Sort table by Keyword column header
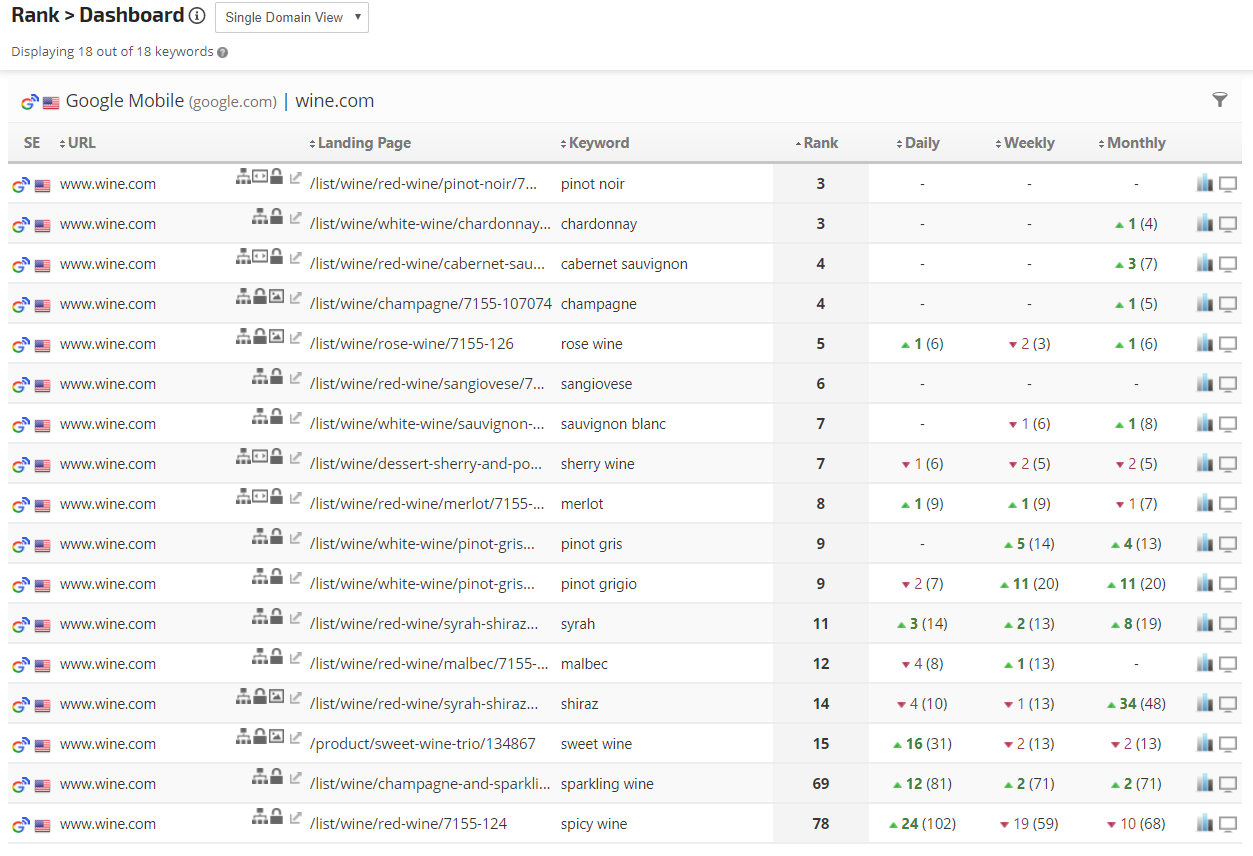1253x856 pixels. click(x=598, y=143)
